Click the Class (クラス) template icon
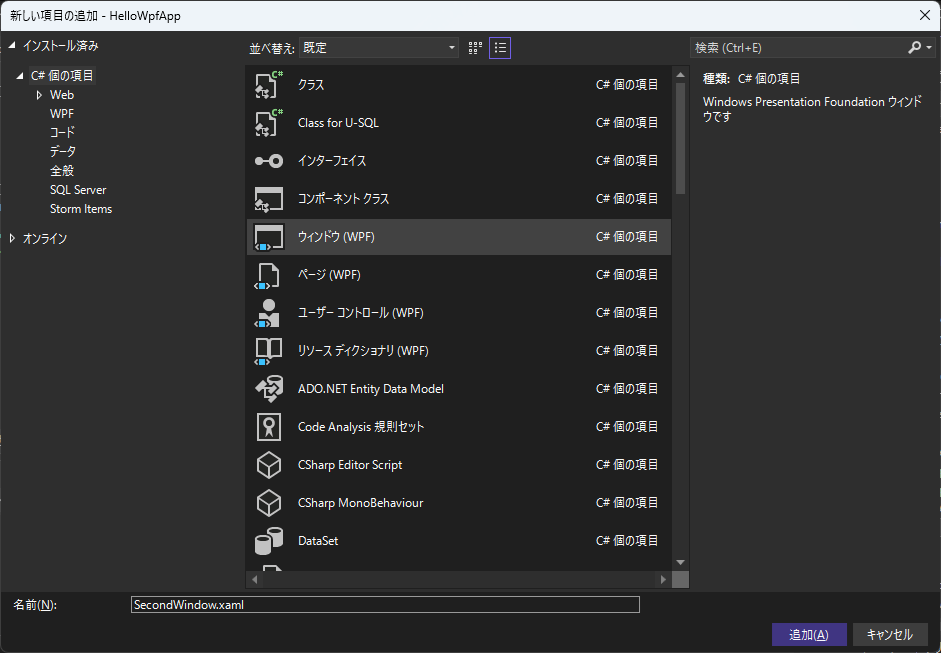 (269, 85)
